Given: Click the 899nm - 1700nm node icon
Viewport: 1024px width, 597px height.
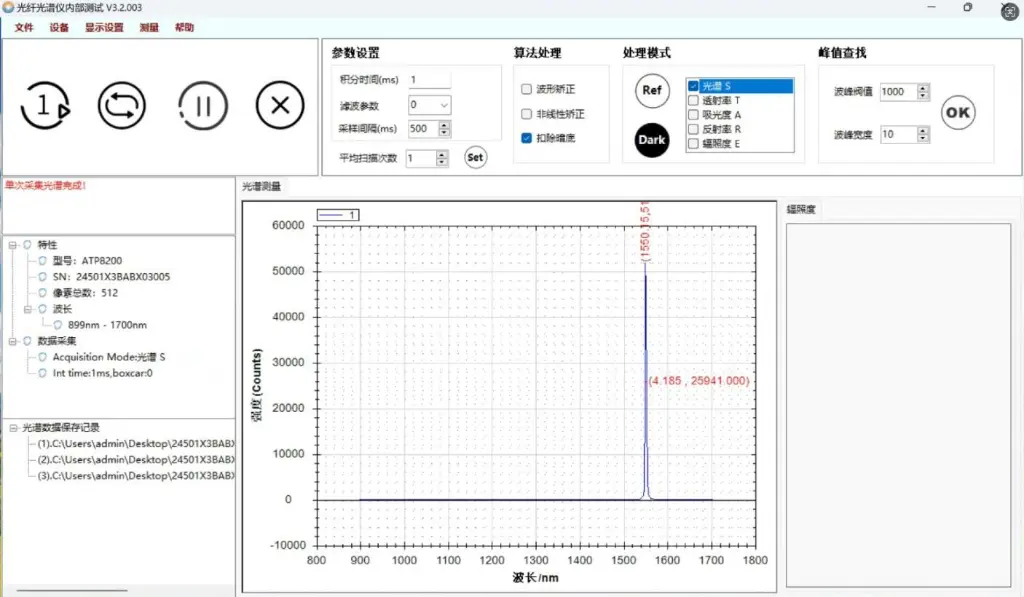Looking at the screenshot, I should coord(57,325).
